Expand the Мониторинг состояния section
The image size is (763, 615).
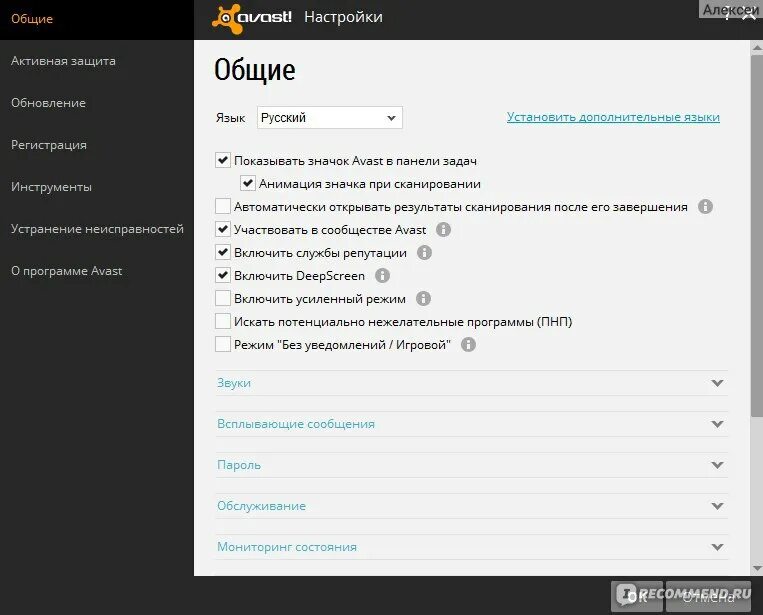(x=472, y=547)
